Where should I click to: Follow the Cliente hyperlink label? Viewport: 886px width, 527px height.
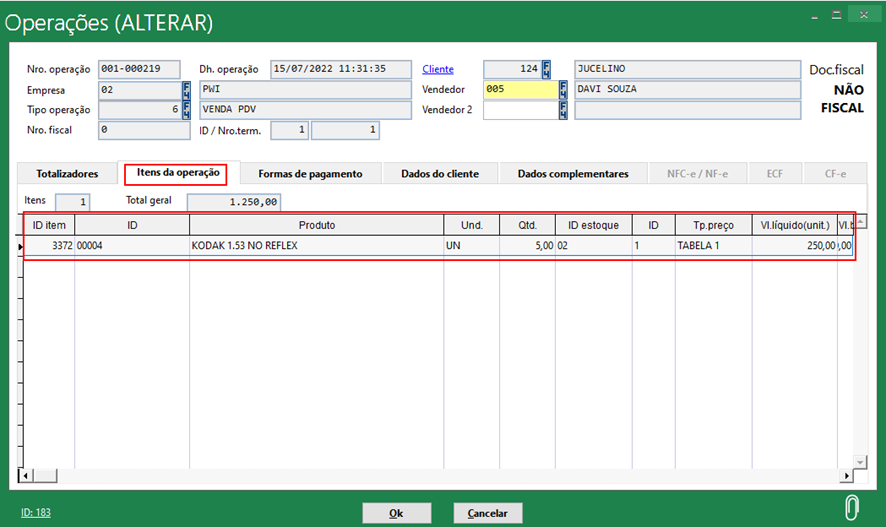click(438, 70)
